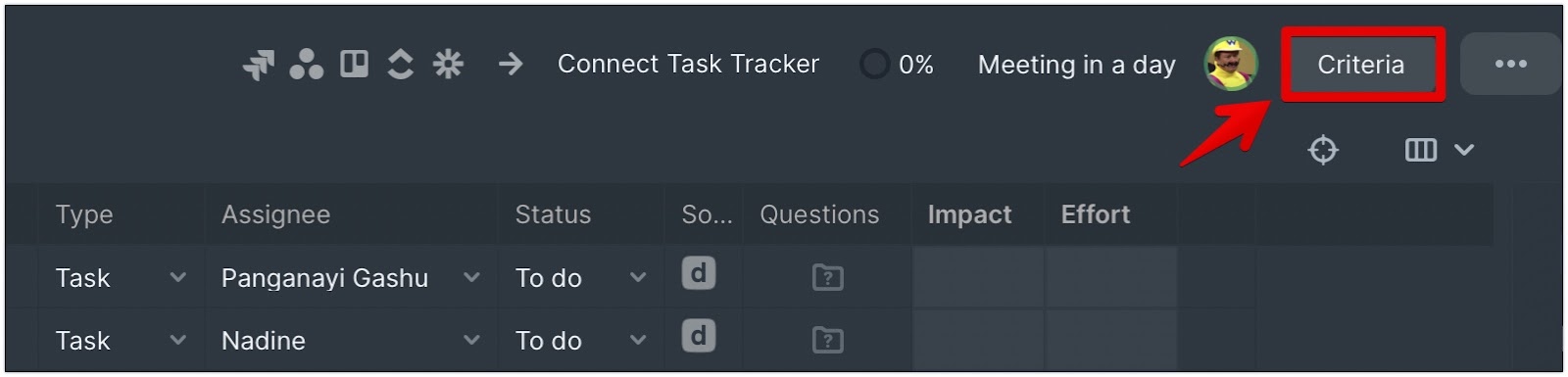Sort by the Impact column header

click(969, 214)
